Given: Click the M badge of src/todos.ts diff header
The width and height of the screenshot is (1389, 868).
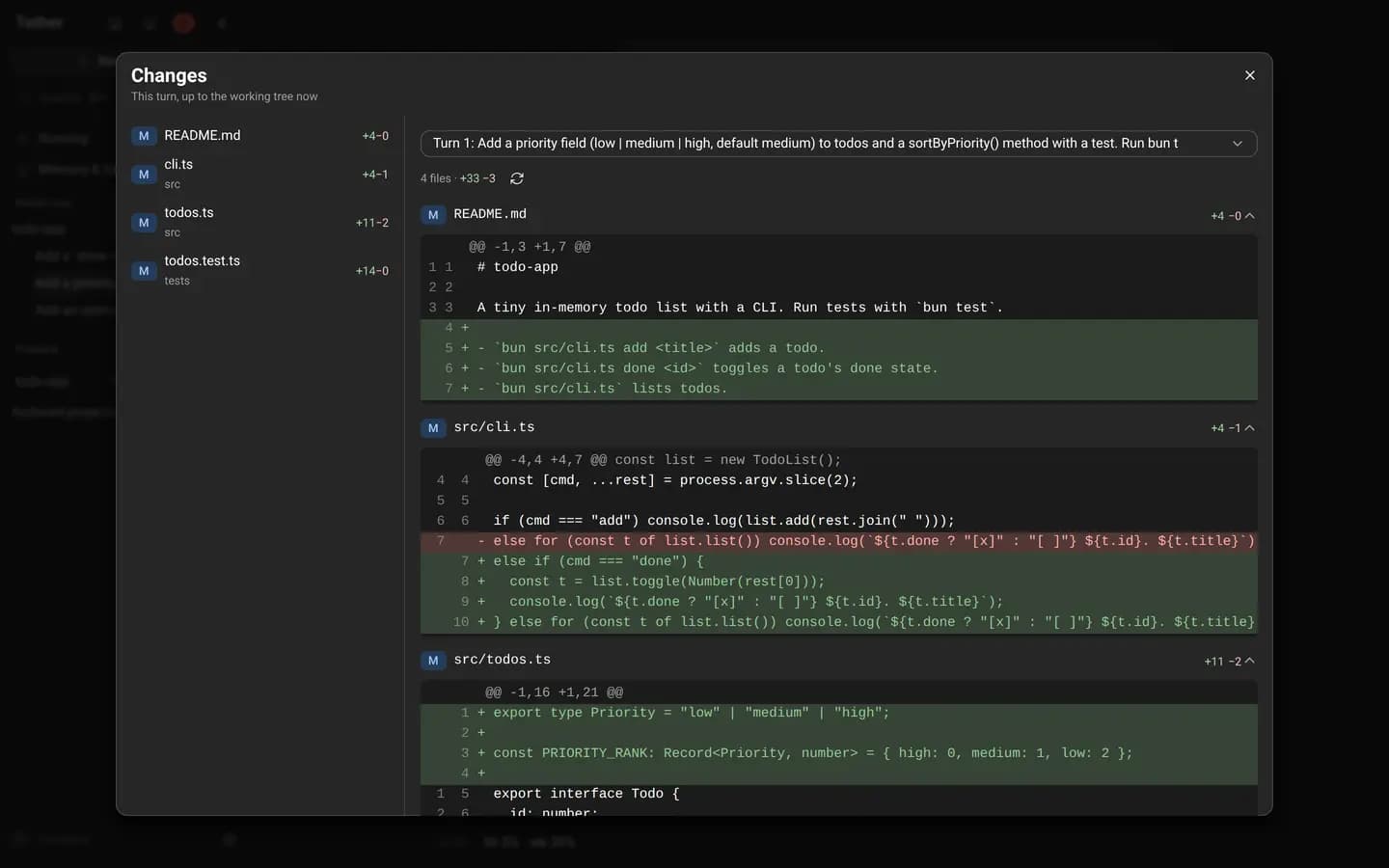Looking at the screenshot, I should click(433, 661).
